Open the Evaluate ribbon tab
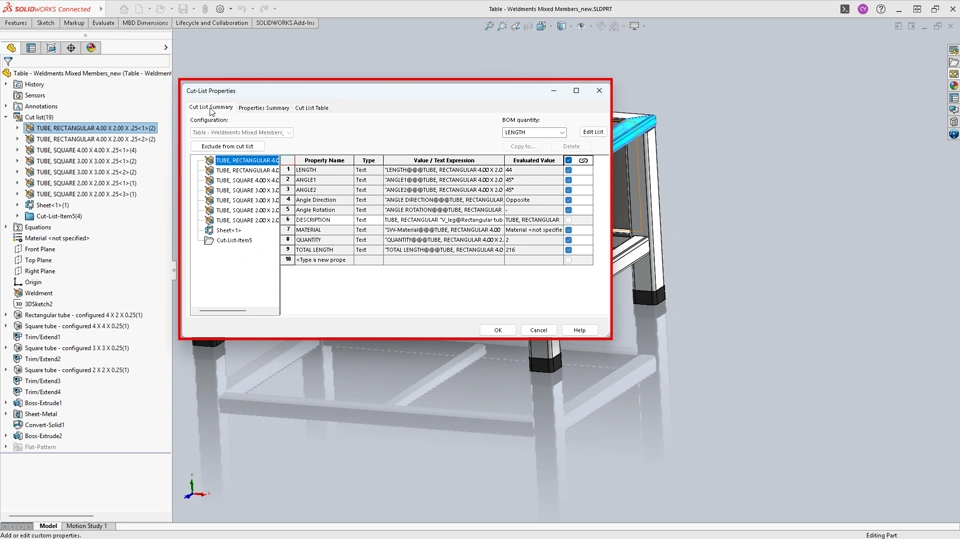 [103, 23]
